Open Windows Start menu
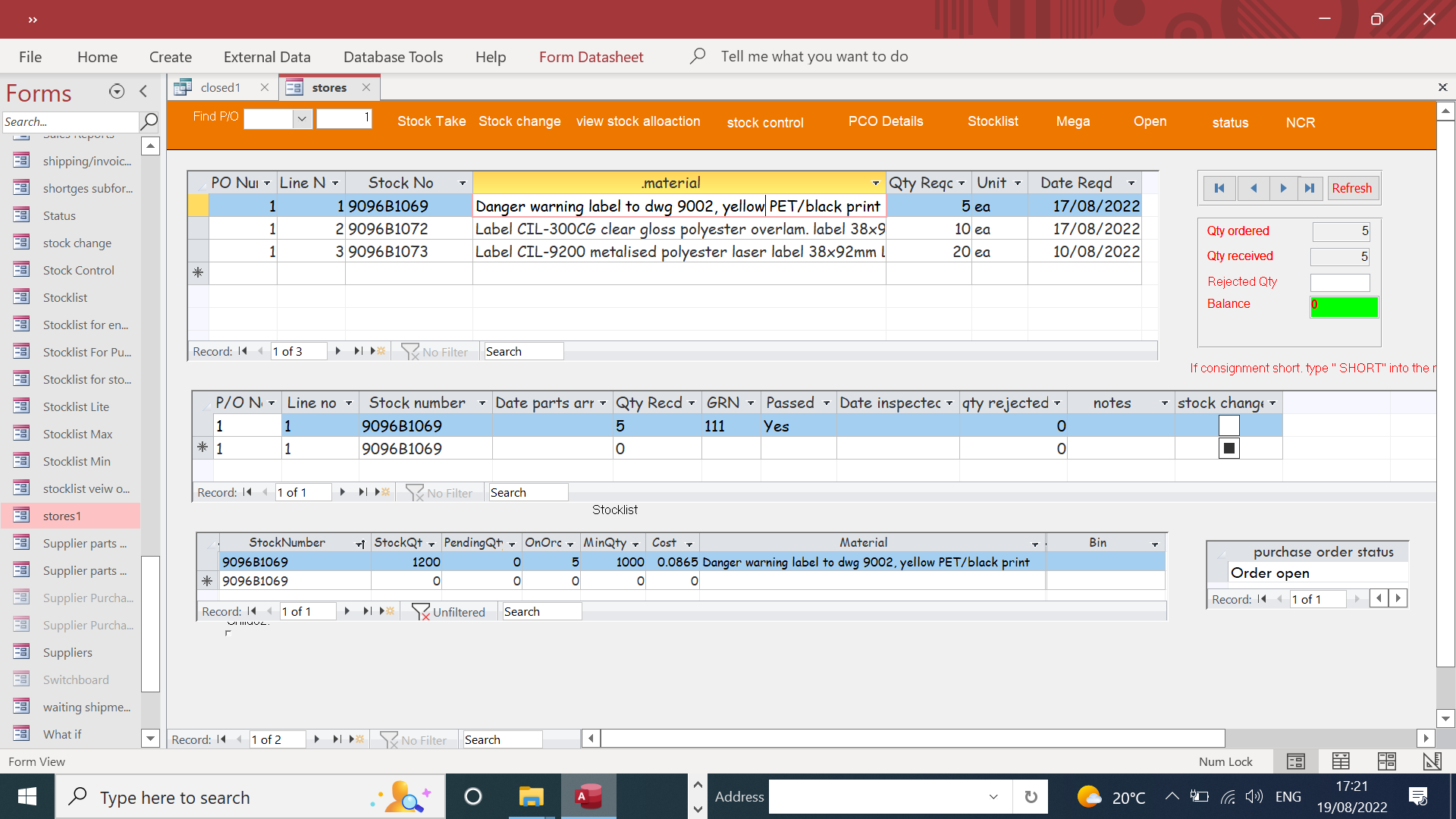The image size is (1456, 819). pyautogui.click(x=27, y=797)
